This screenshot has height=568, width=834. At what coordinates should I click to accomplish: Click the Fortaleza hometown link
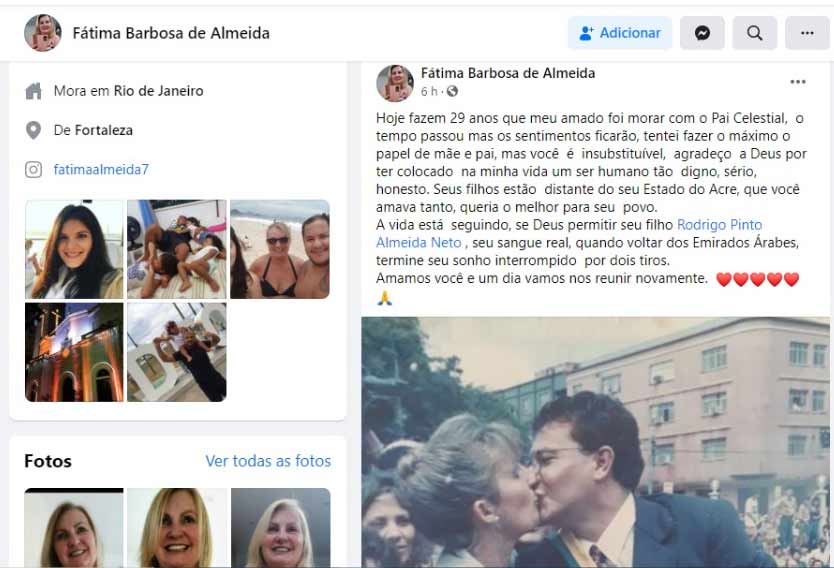click(104, 130)
